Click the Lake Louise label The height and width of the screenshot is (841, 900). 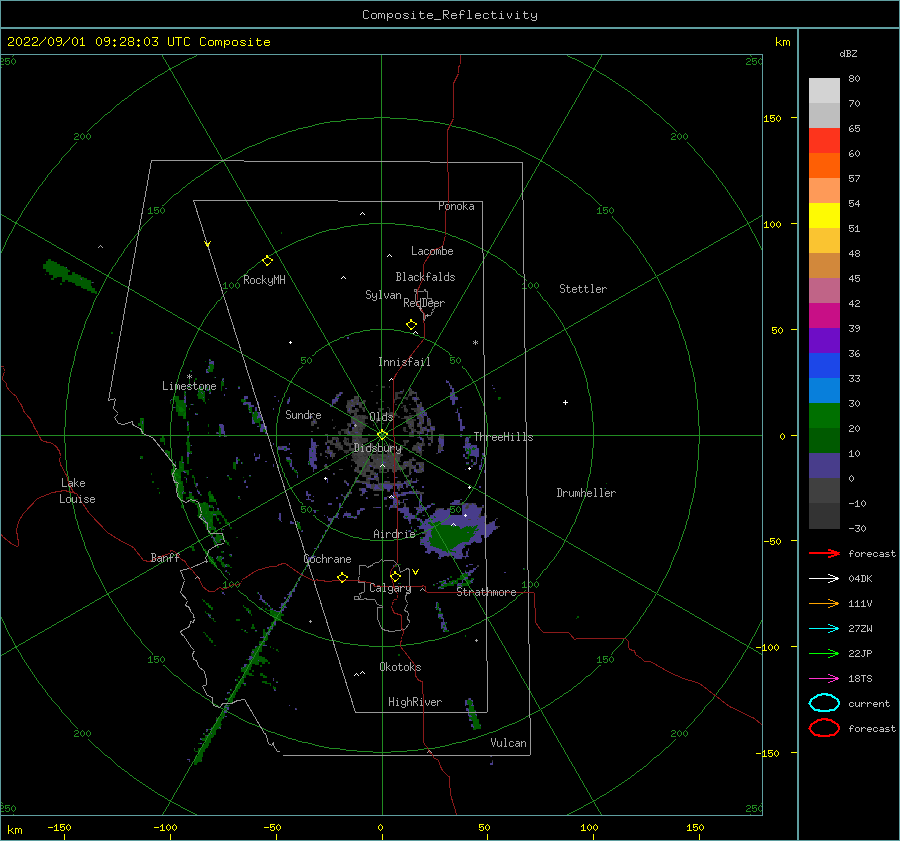click(x=77, y=491)
